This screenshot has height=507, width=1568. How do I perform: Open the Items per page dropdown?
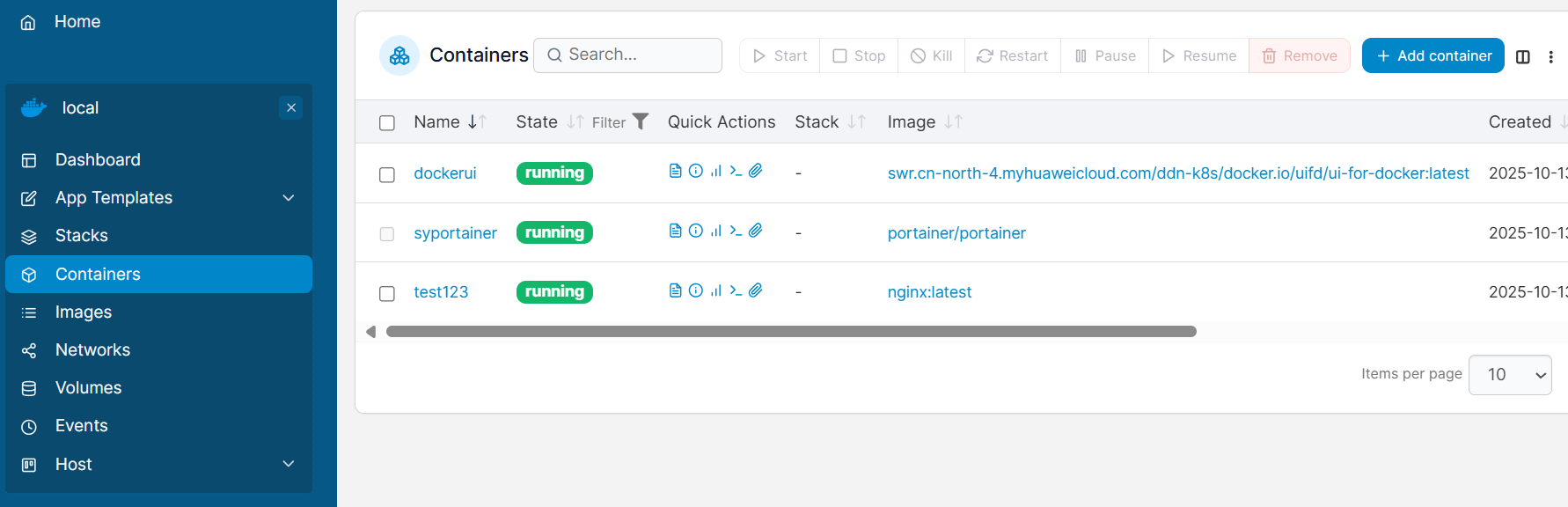[1510, 374]
